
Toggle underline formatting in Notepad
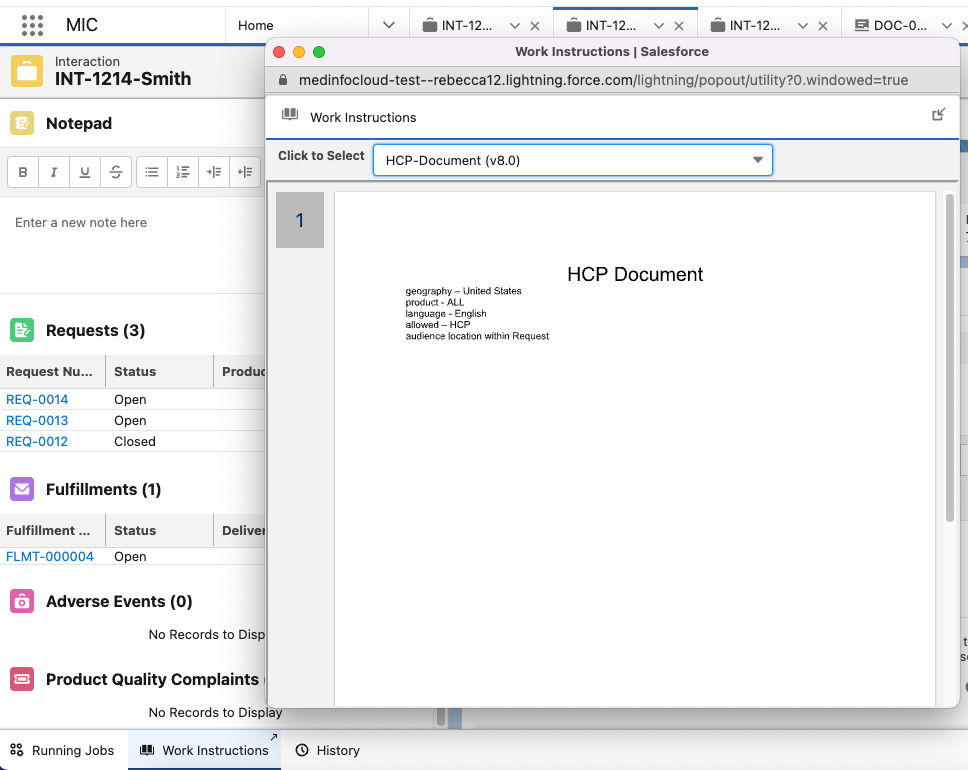(x=85, y=172)
